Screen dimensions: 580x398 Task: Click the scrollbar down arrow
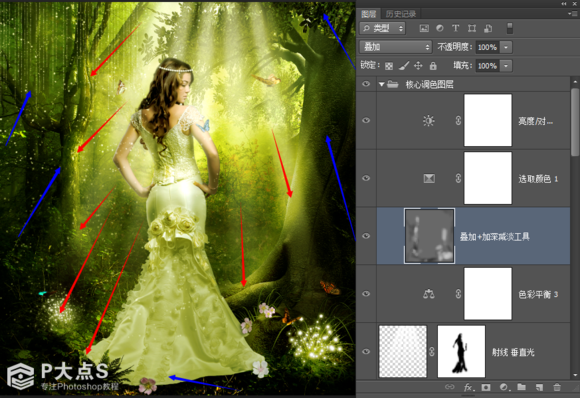[575, 375]
